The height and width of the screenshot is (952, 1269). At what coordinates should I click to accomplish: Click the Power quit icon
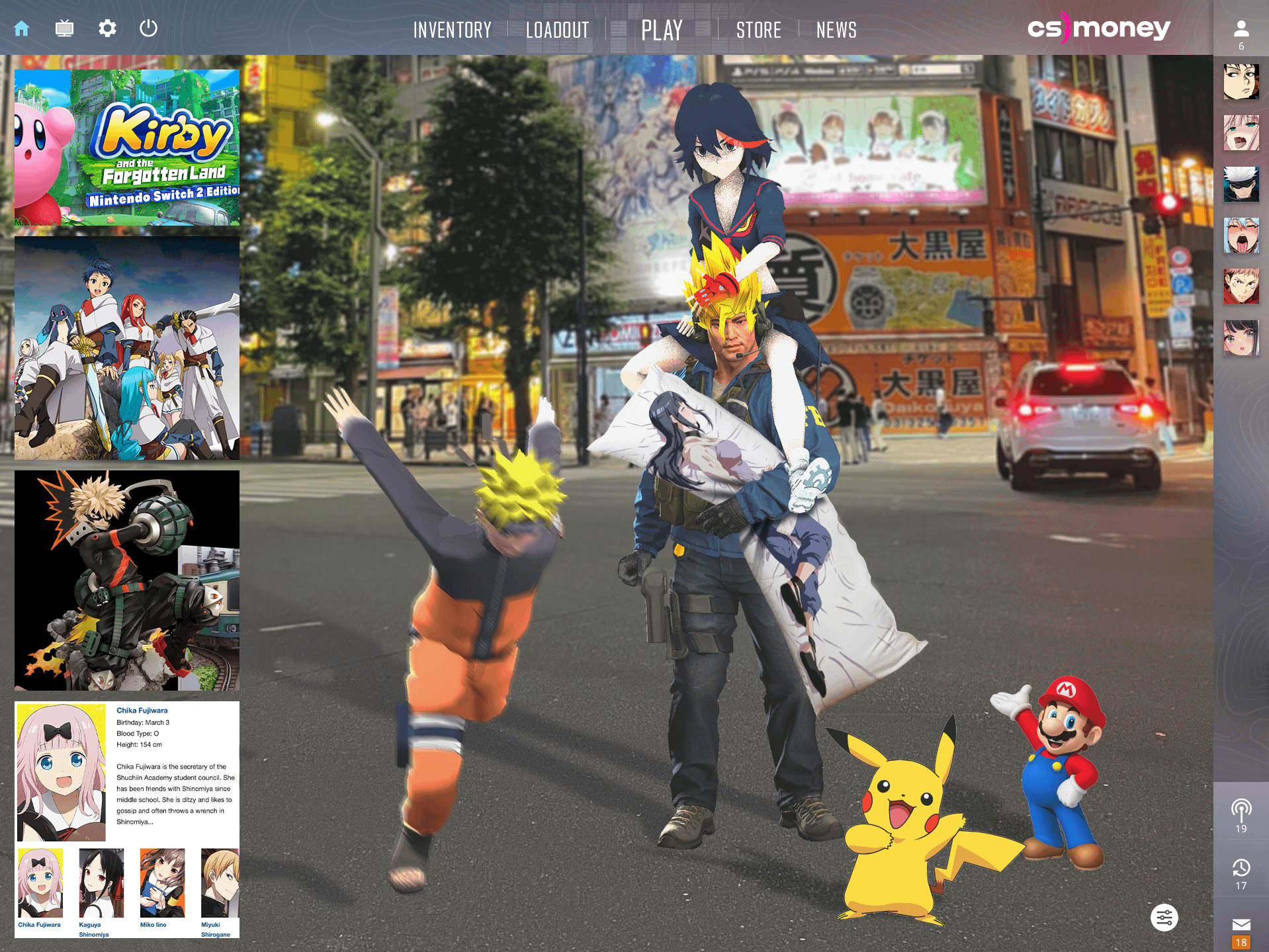(149, 28)
